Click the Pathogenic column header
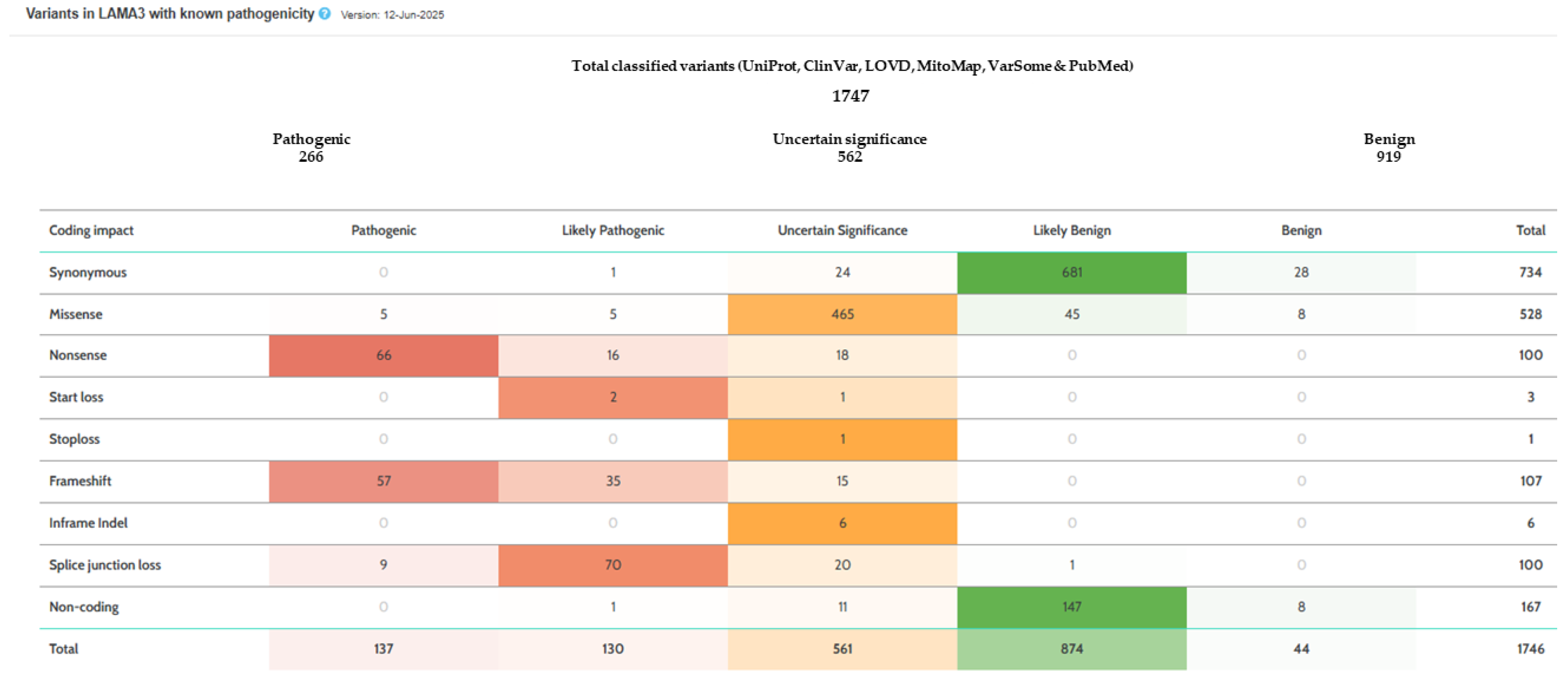This screenshot has height=680, width=1568. (x=384, y=230)
